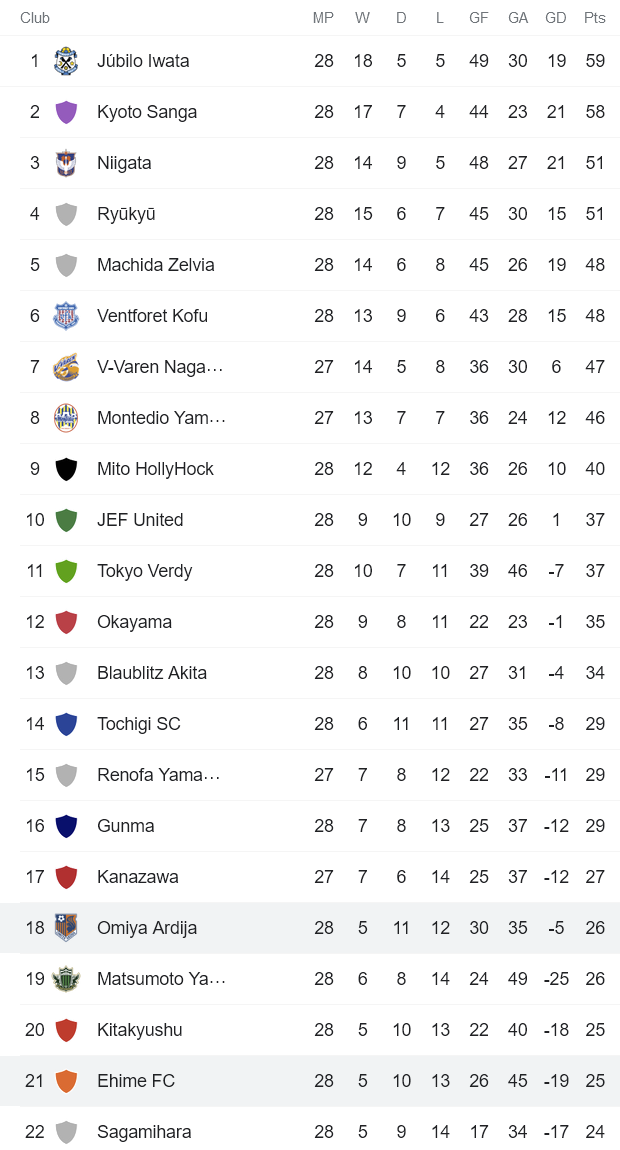Sort by goal difference GD header

[555, 18]
